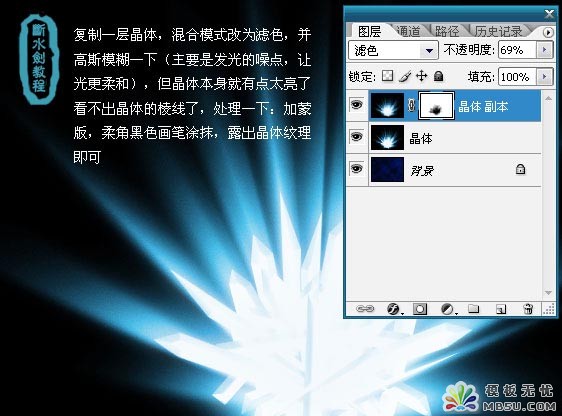Click the create new group folder icon
Image resolution: width=562 pixels, height=416 pixels.
pos(474,309)
